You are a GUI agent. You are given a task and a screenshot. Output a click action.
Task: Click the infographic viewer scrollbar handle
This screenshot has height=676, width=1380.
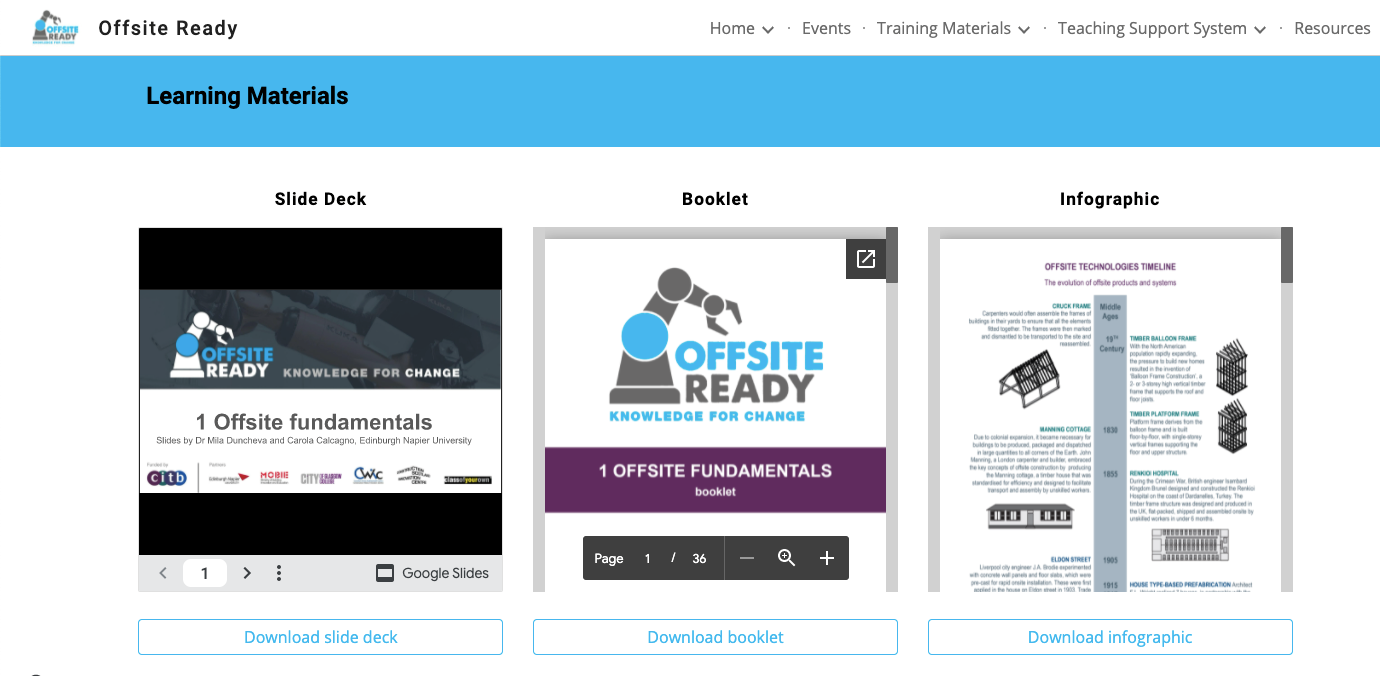click(x=1287, y=256)
